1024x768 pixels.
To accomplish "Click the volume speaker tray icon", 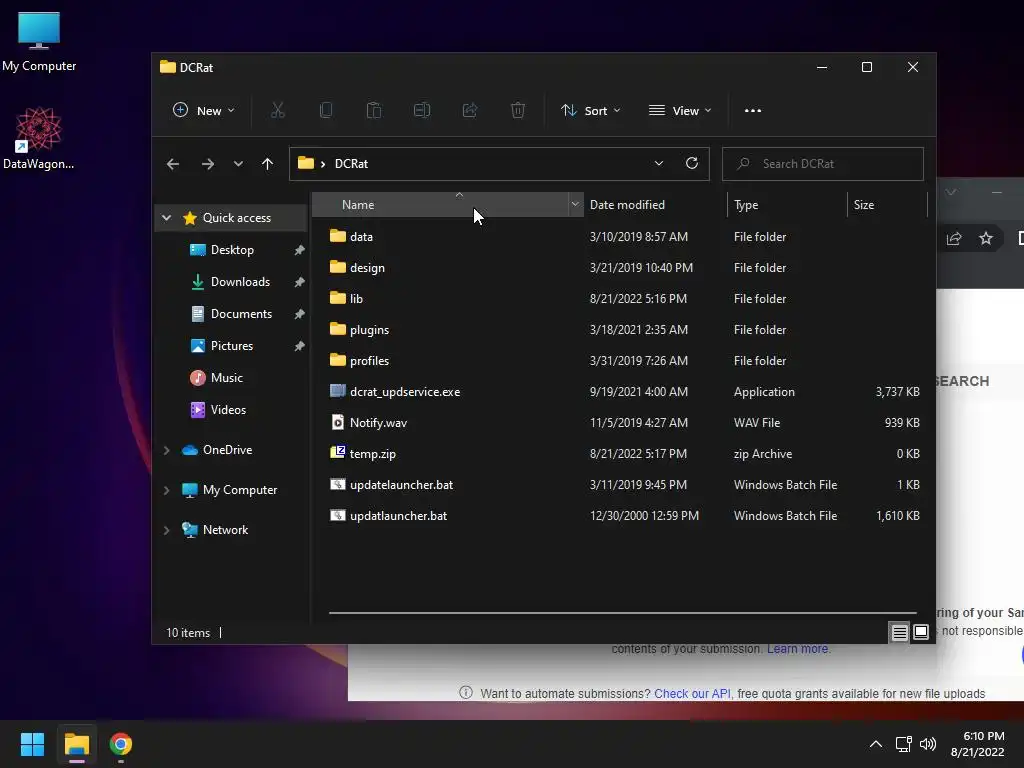I will 927,744.
